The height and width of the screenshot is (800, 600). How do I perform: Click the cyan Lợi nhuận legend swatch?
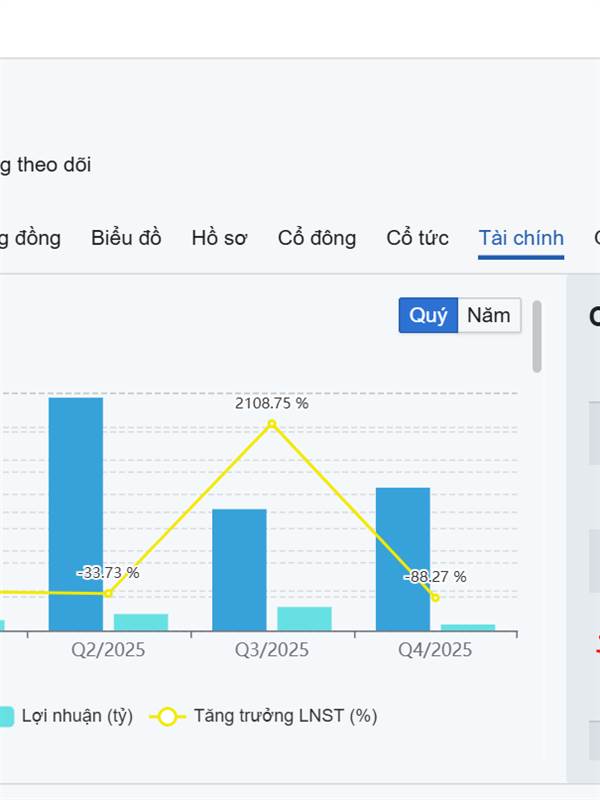coord(5,716)
